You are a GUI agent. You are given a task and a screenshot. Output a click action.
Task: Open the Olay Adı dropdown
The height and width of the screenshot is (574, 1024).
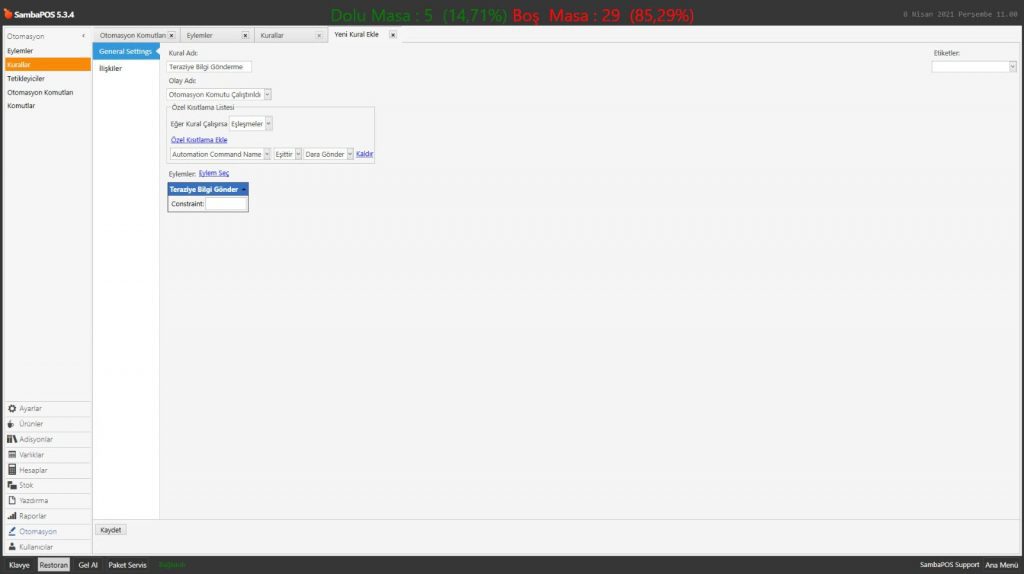pyautogui.click(x=267, y=94)
